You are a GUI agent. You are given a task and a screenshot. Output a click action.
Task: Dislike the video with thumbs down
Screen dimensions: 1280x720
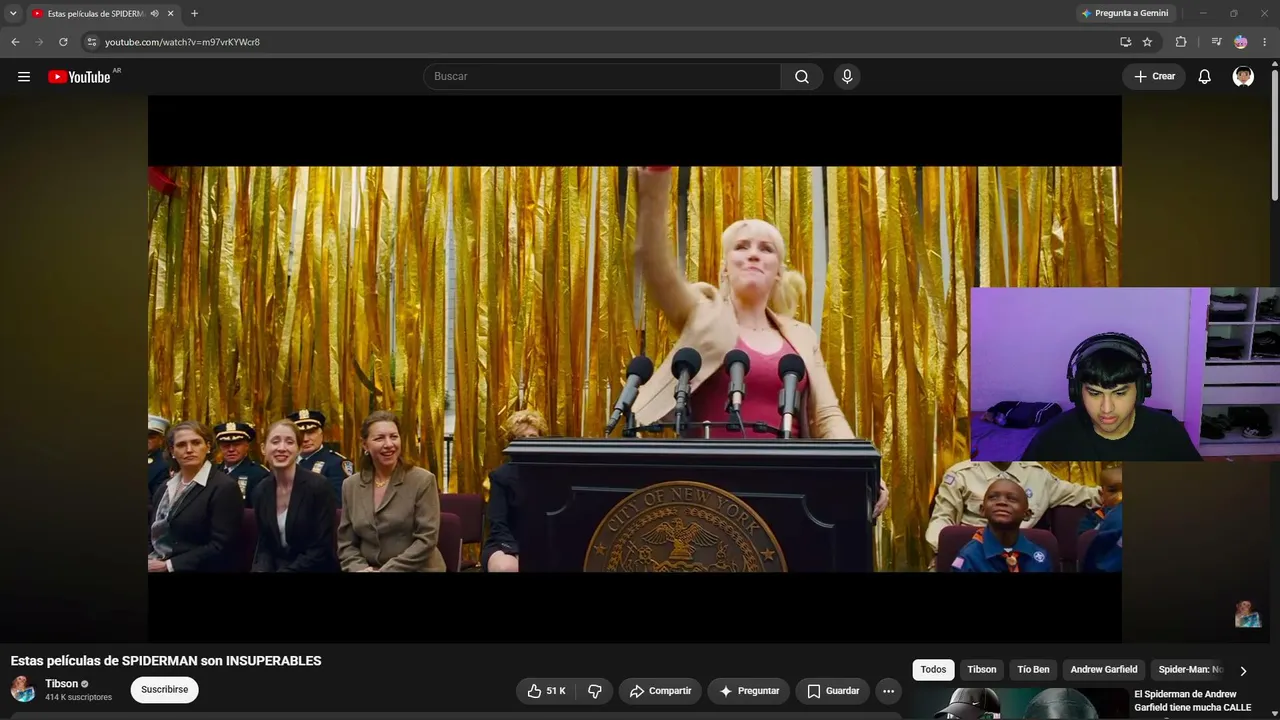pos(595,691)
